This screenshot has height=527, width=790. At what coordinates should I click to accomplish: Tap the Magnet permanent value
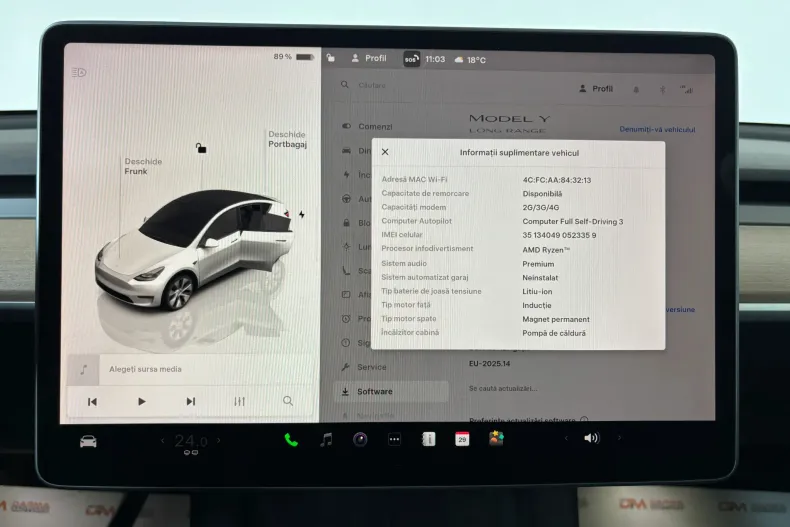[x=556, y=319]
